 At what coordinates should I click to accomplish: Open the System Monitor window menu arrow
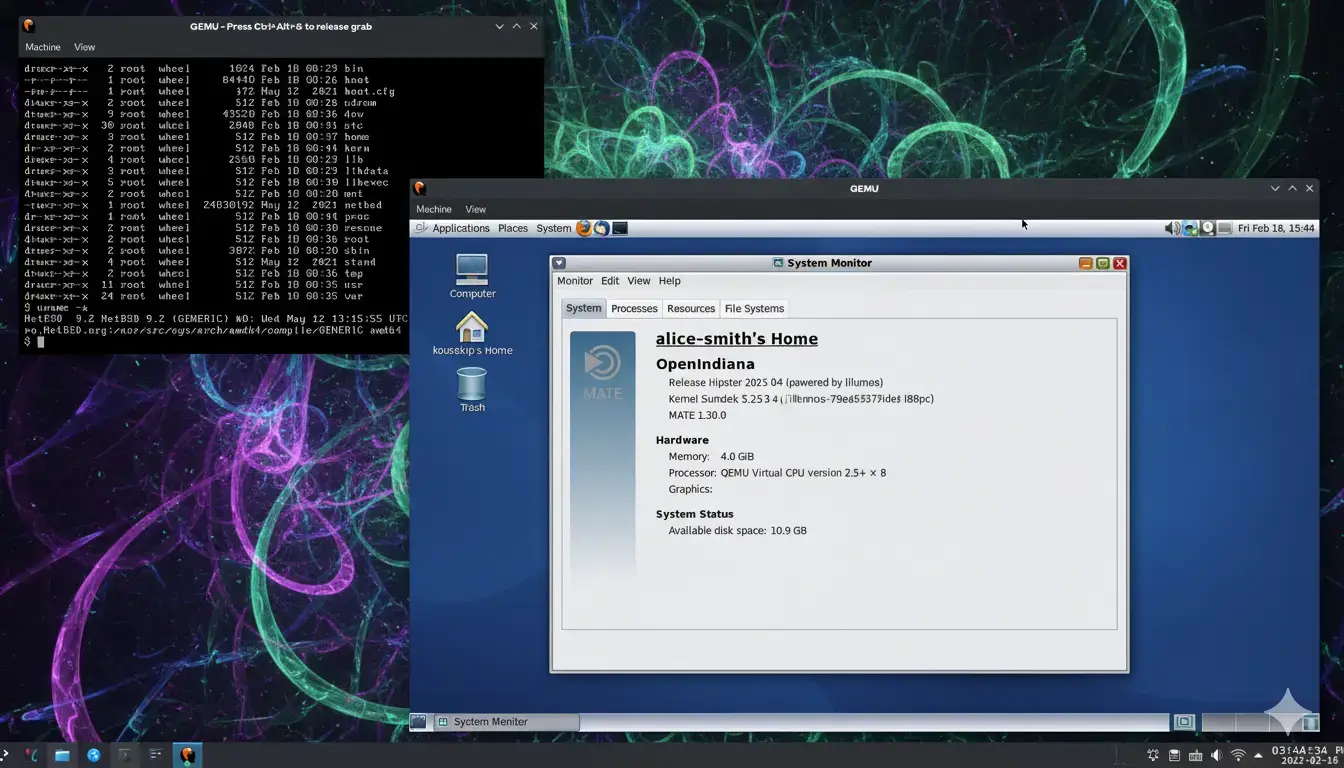tap(559, 263)
